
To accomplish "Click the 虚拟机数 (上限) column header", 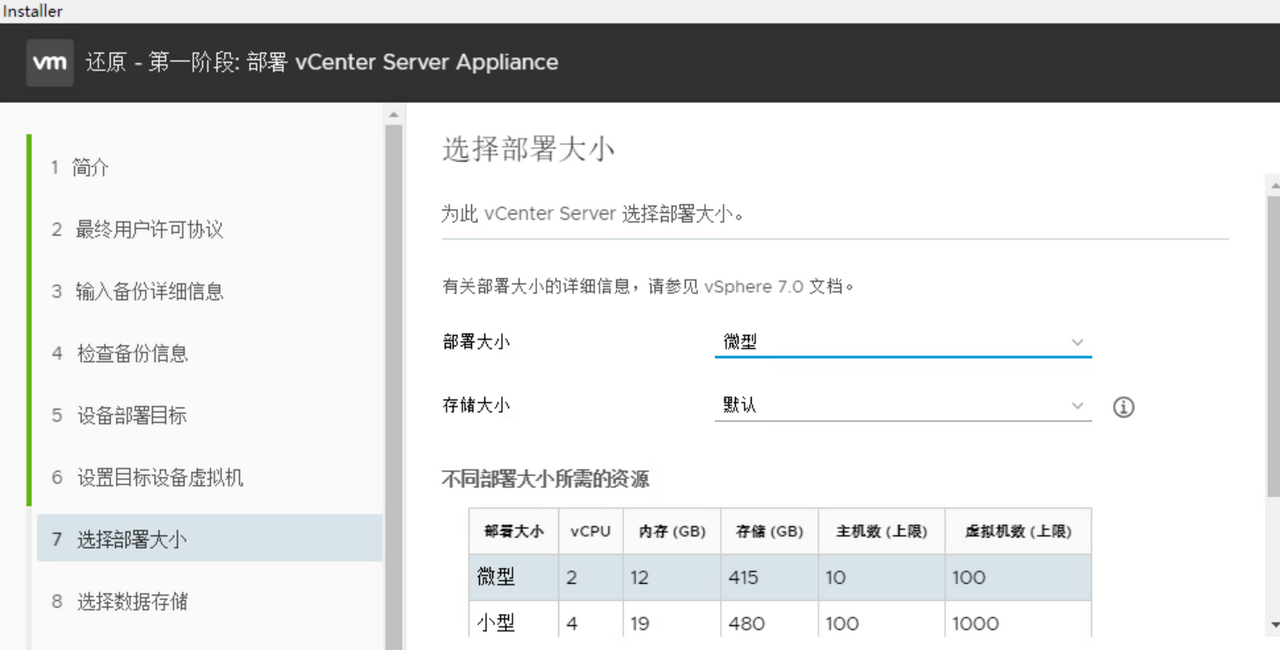I will (x=1017, y=532).
